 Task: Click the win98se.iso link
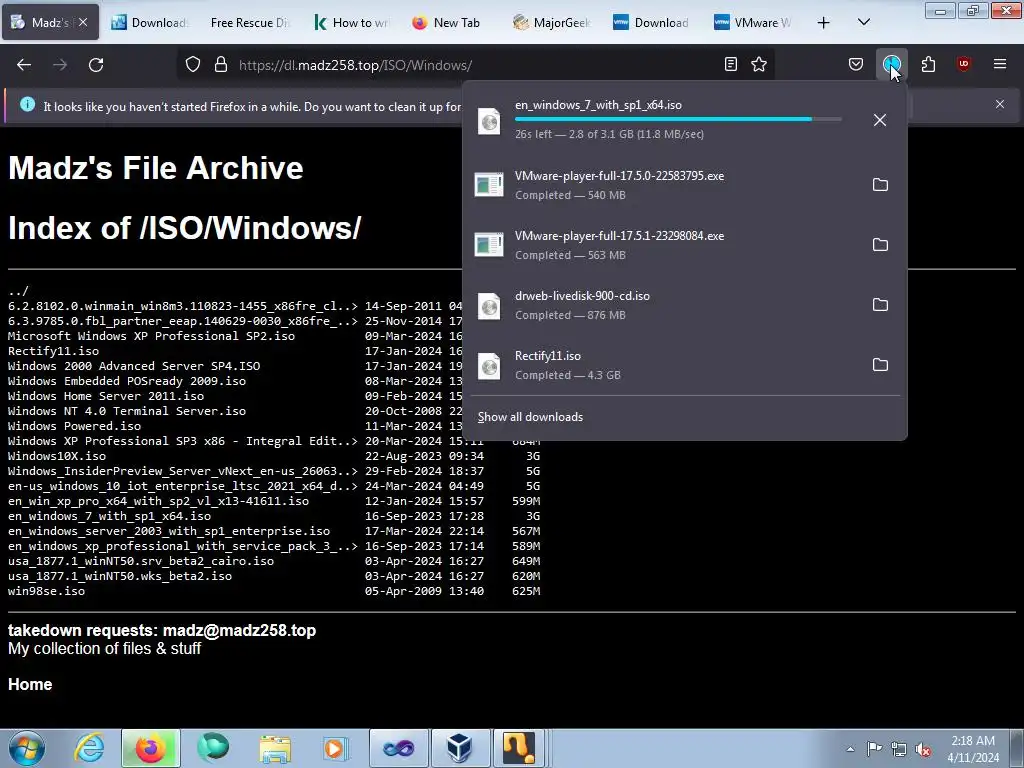tap(46, 591)
